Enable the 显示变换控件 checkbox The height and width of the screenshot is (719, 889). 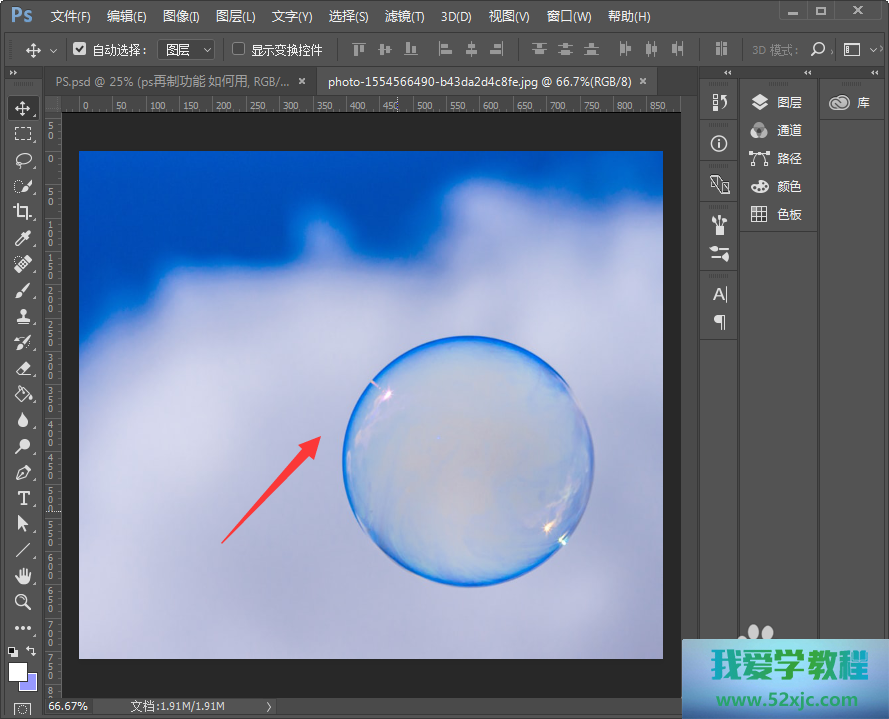coord(239,49)
